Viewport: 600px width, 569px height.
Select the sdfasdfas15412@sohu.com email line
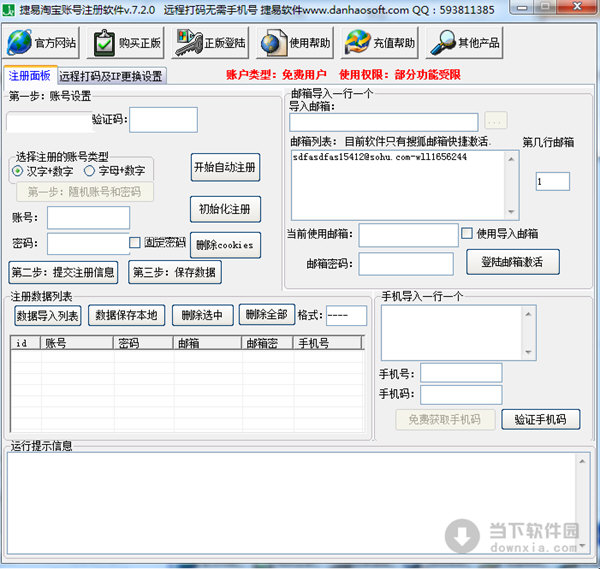pyautogui.click(x=380, y=157)
